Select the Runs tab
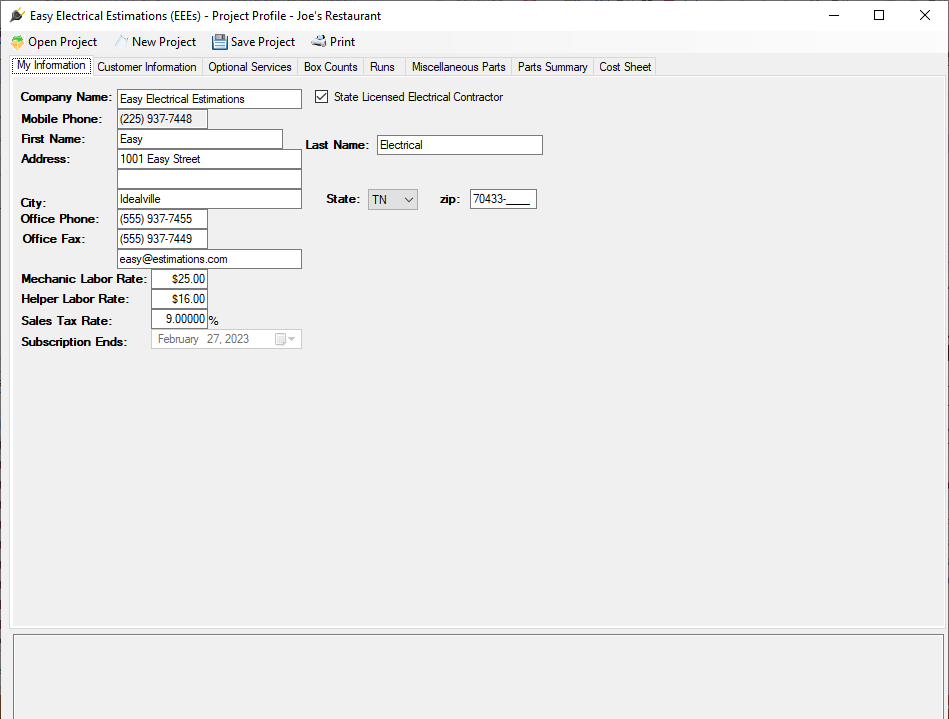This screenshot has height=719, width=949. click(383, 67)
